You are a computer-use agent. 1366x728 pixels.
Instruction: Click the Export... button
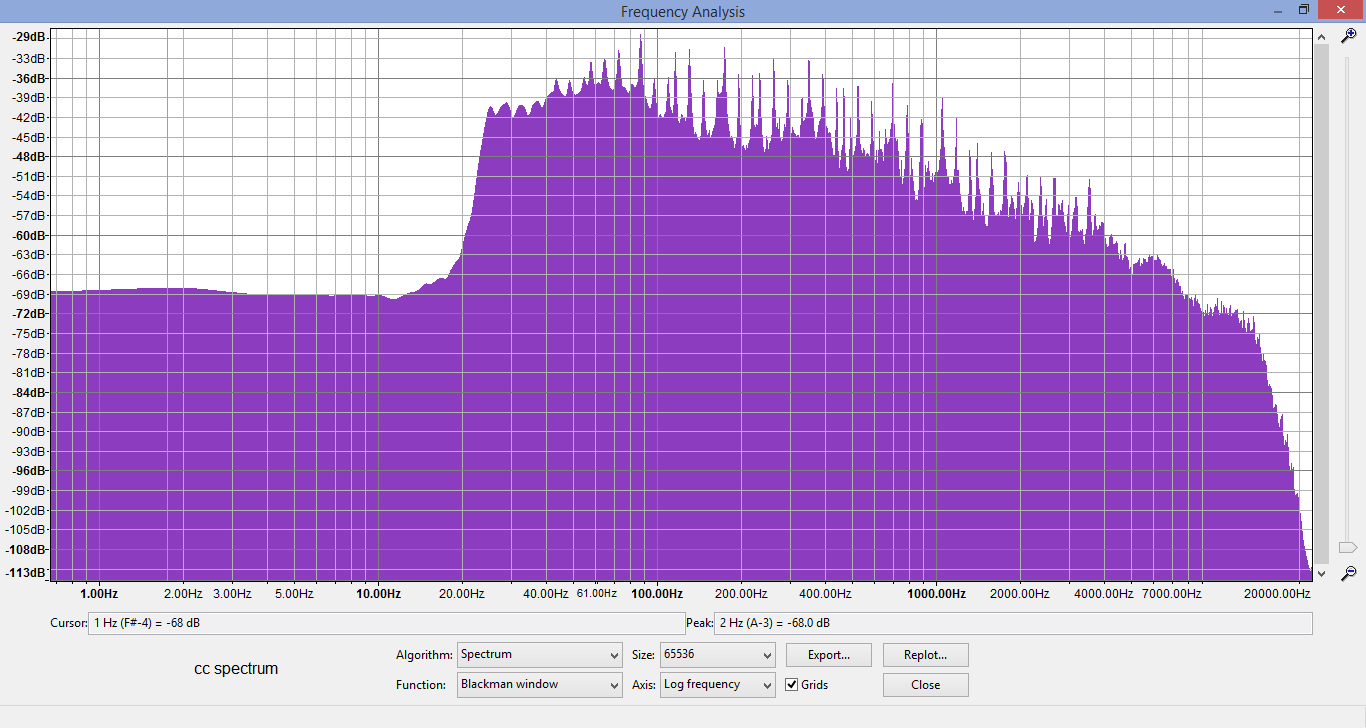point(828,655)
